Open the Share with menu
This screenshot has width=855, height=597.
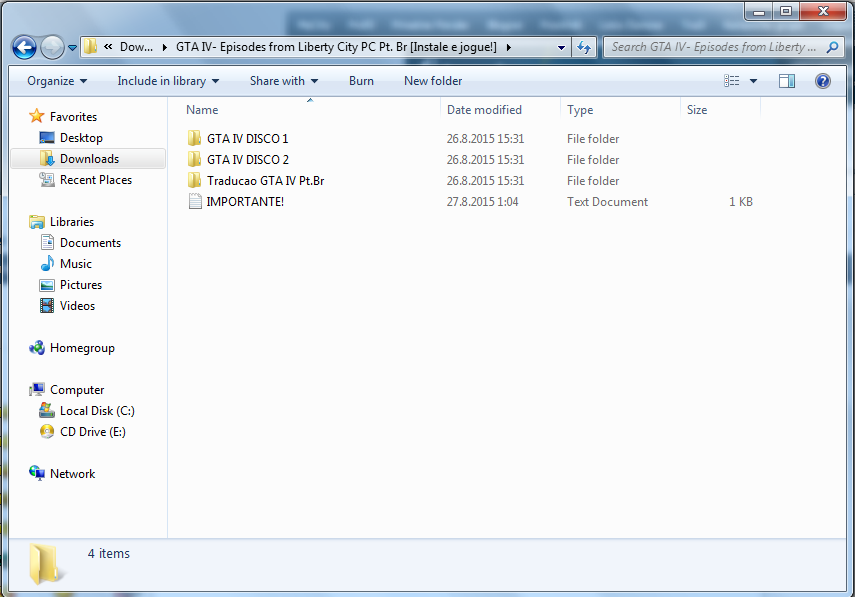[x=284, y=81]
